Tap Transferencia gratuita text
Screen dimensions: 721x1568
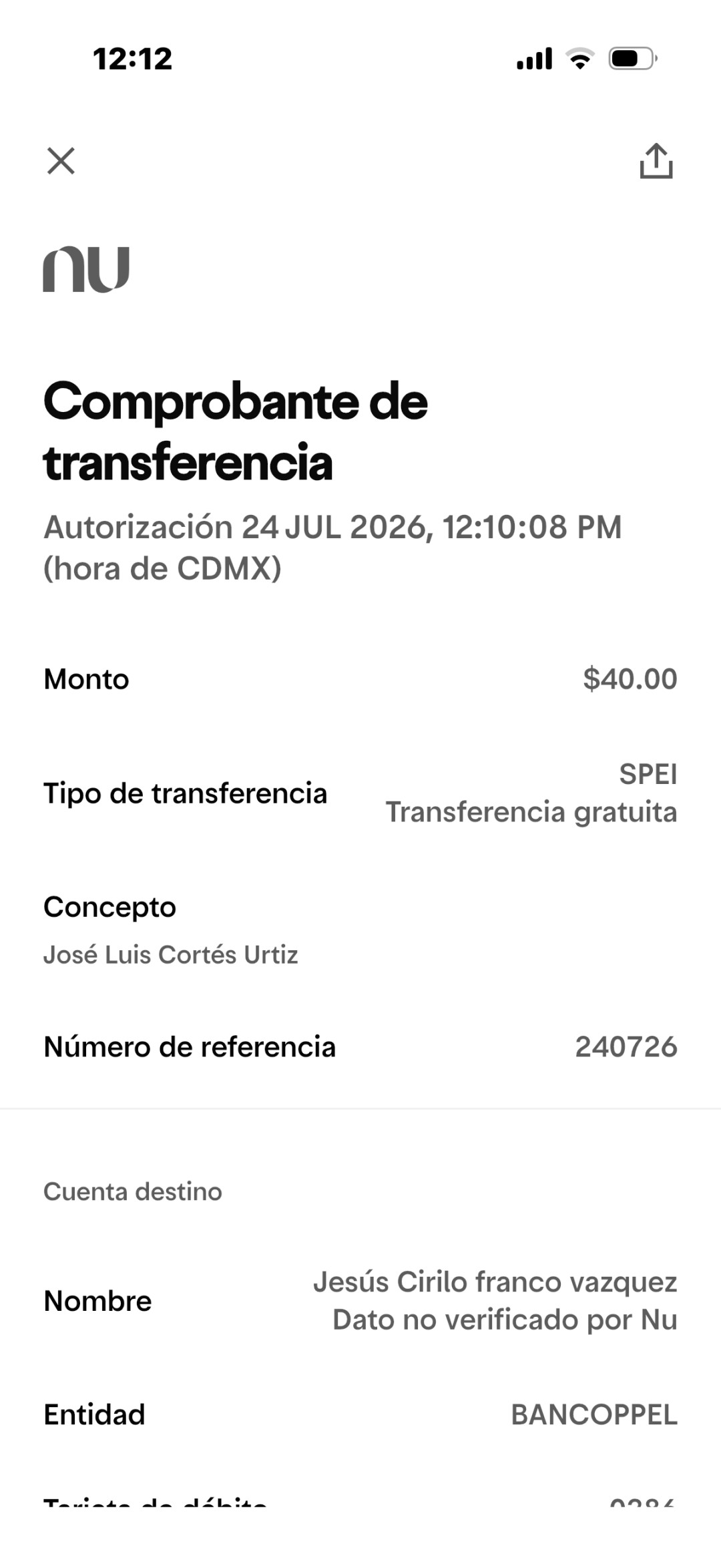531,812
